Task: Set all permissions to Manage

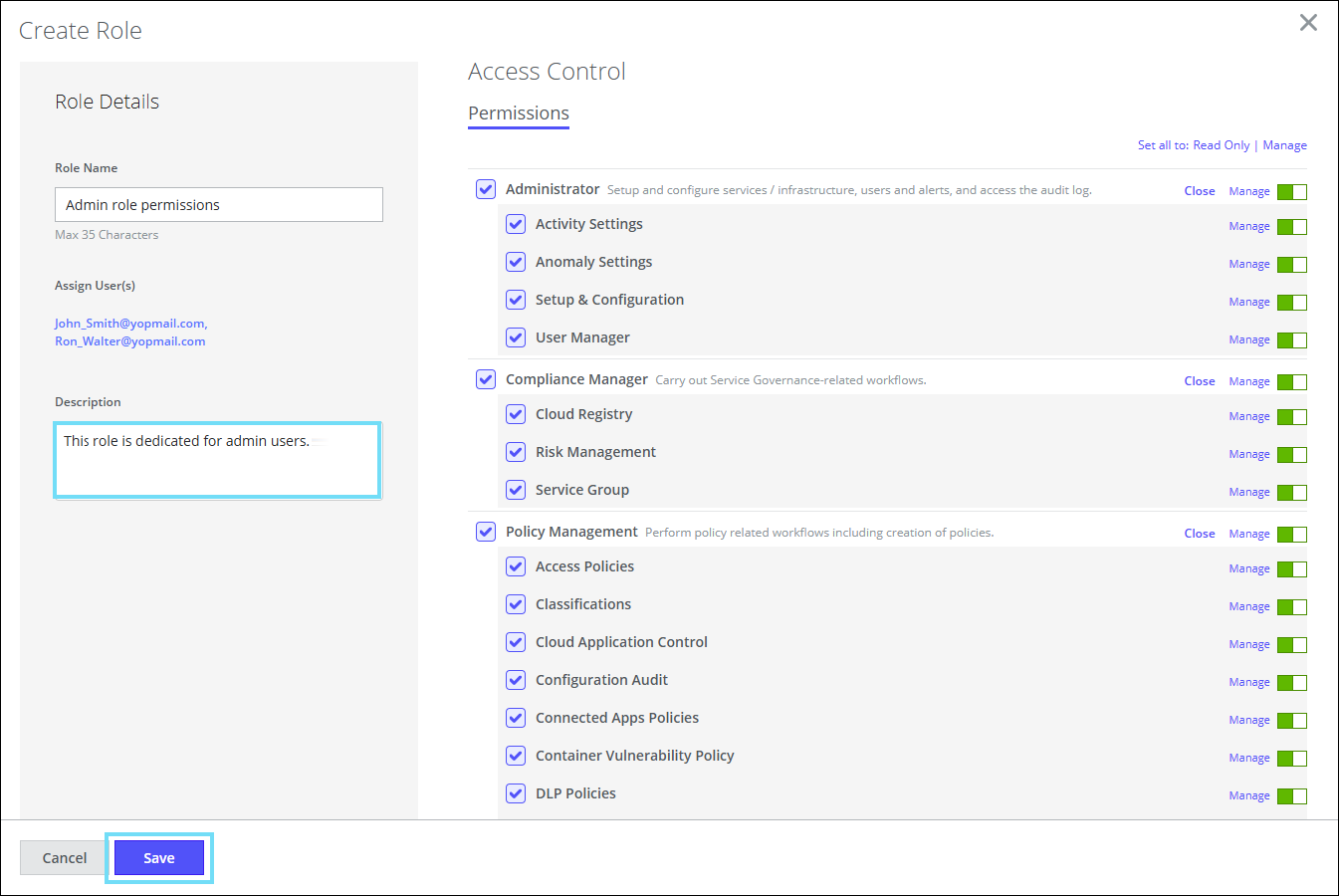Action: tap(1284, 145)
